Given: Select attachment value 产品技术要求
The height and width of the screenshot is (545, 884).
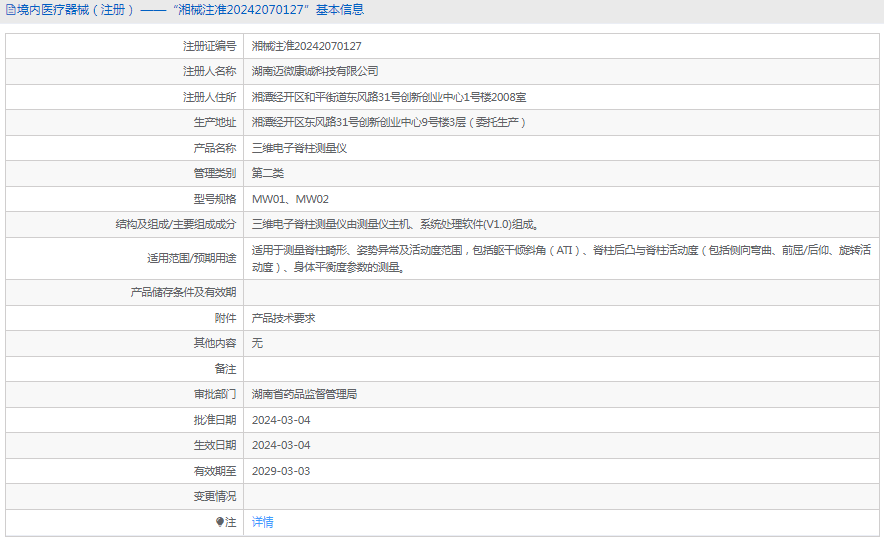Looking at the screenshot, I should [284, 318].
